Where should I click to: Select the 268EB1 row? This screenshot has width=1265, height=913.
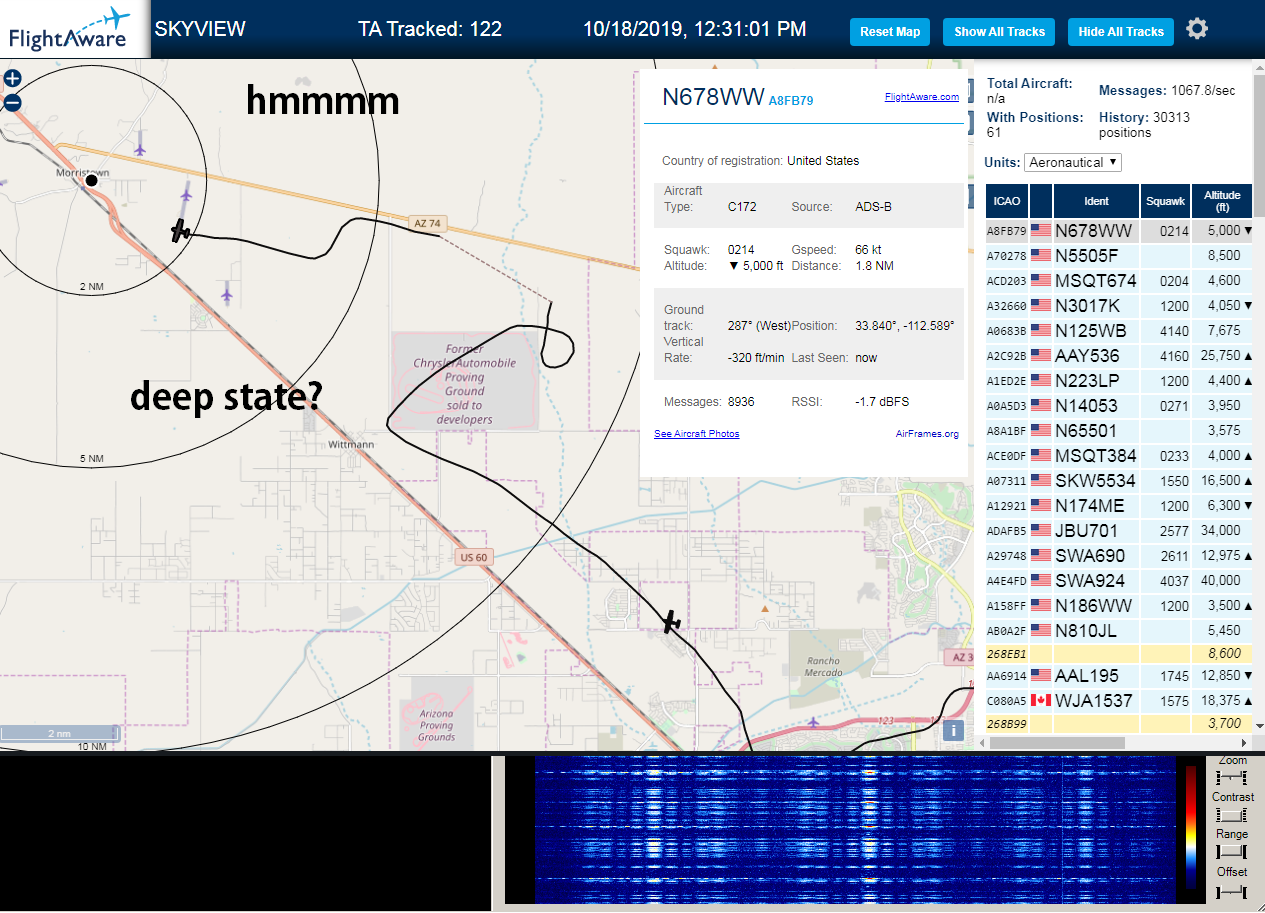[1119, 653]
